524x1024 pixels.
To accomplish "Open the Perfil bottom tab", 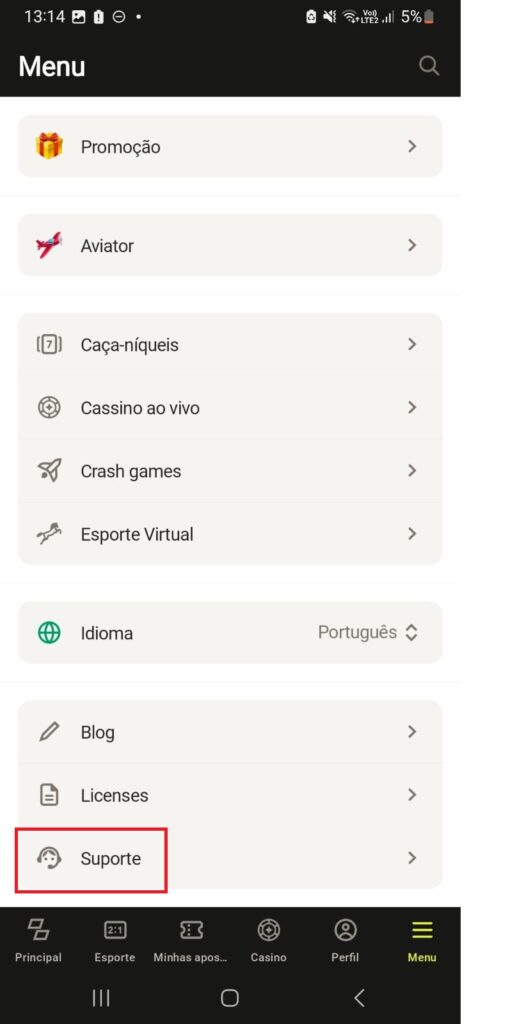I will pyautogui.click(x=345, y=940).
